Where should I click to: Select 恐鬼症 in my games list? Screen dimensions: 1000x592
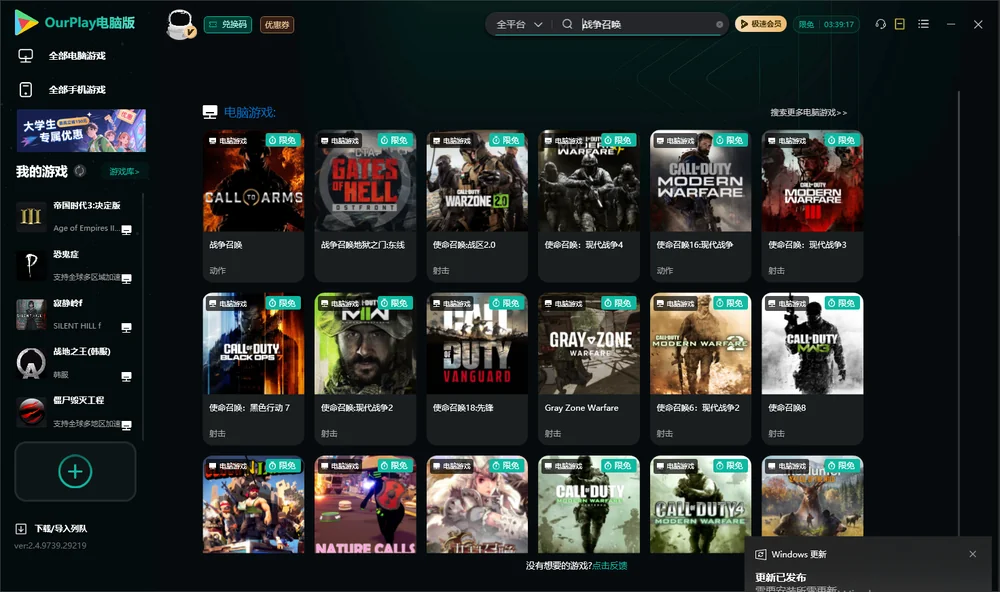tap(75, 265)
